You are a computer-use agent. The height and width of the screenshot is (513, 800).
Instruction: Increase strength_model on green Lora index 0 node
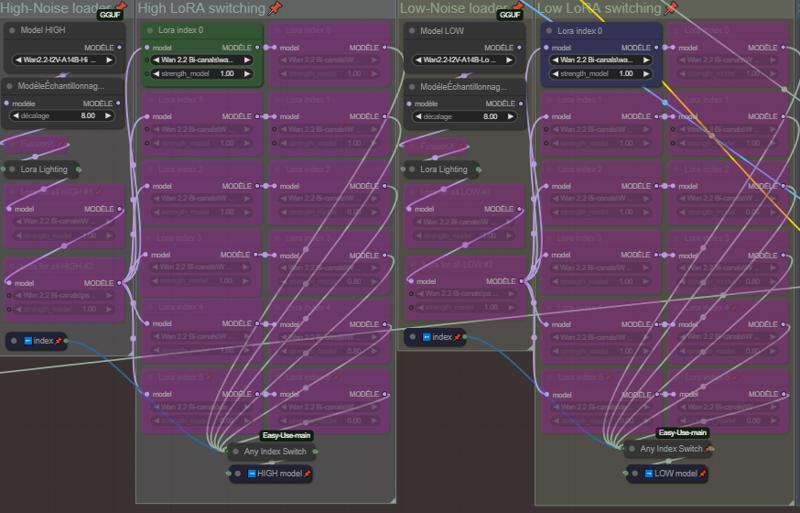[x=247, y=74]
